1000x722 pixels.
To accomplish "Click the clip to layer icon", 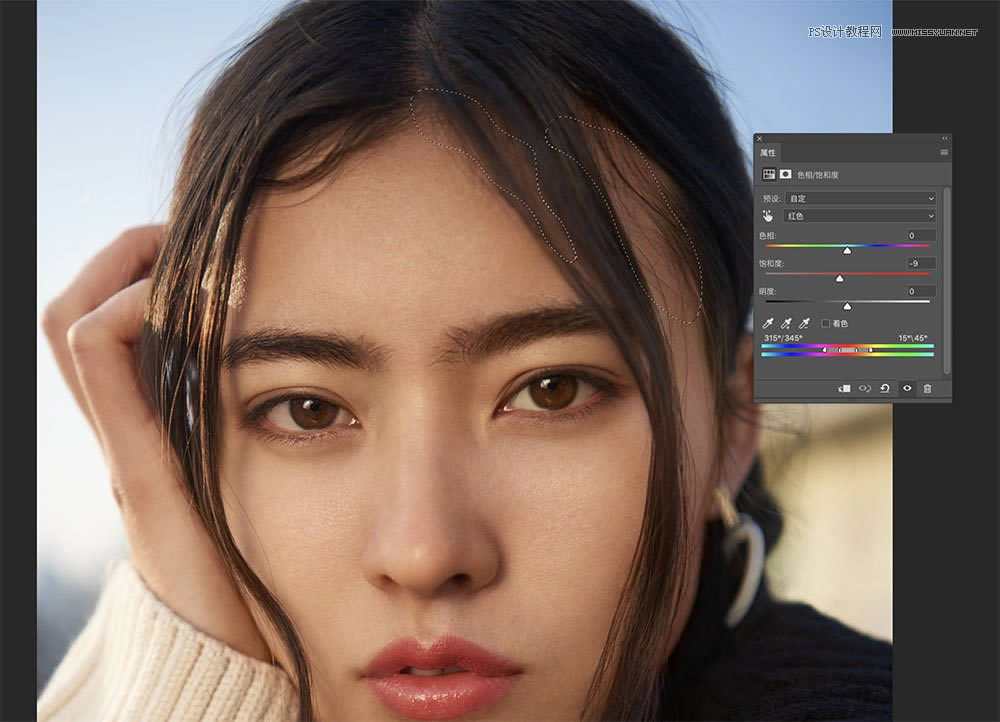I will click(x=844, y=388).
